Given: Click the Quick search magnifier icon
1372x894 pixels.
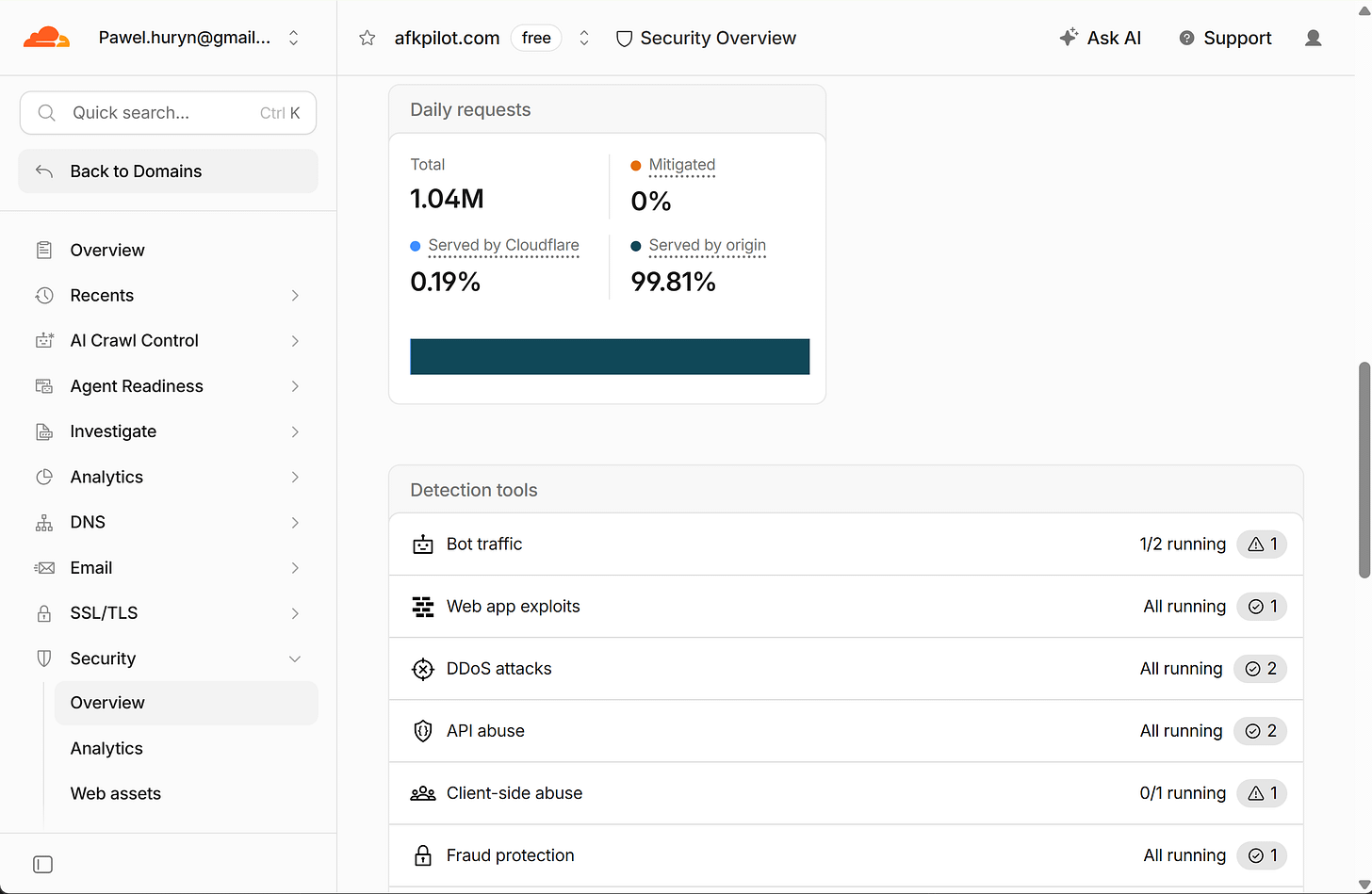Looking at the screenshot, I should click(46, 113).
